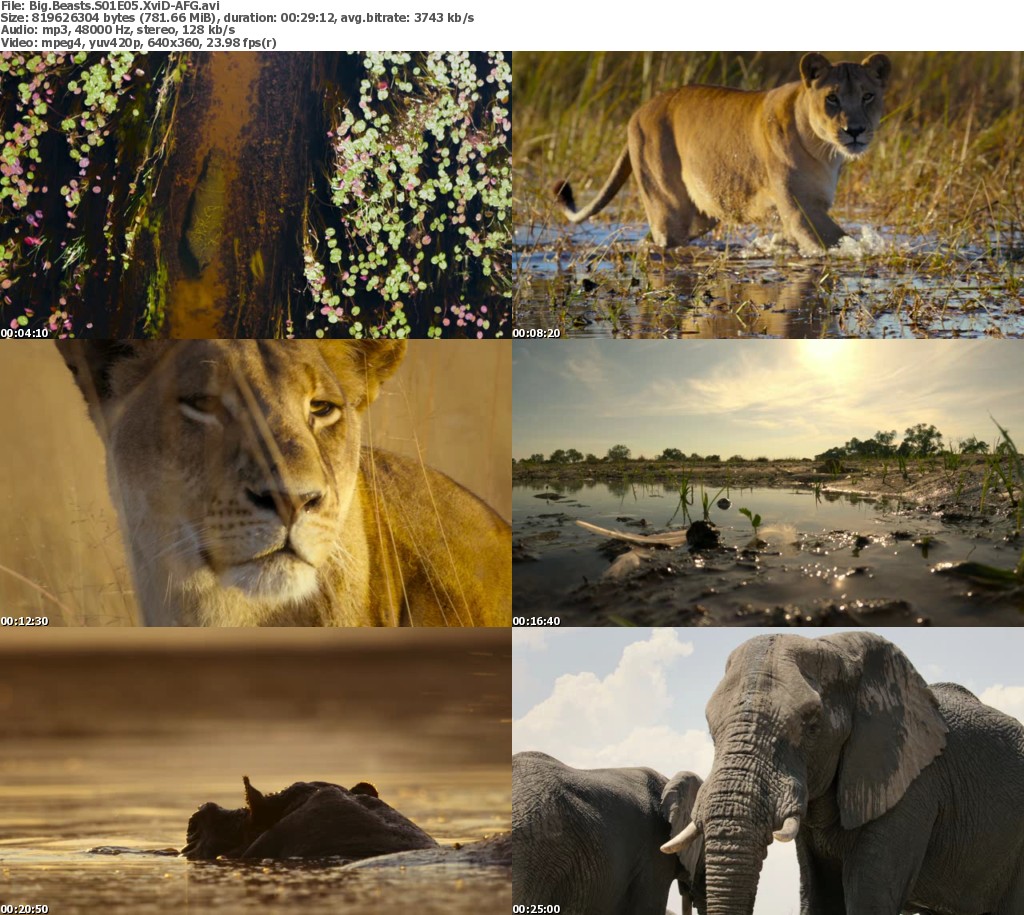1024x915 pixels.
Task: Click the file size and duration info line
Action: [237, 18]
